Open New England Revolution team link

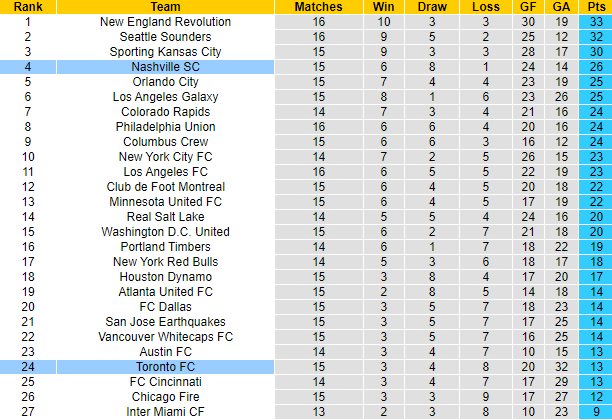165,21
